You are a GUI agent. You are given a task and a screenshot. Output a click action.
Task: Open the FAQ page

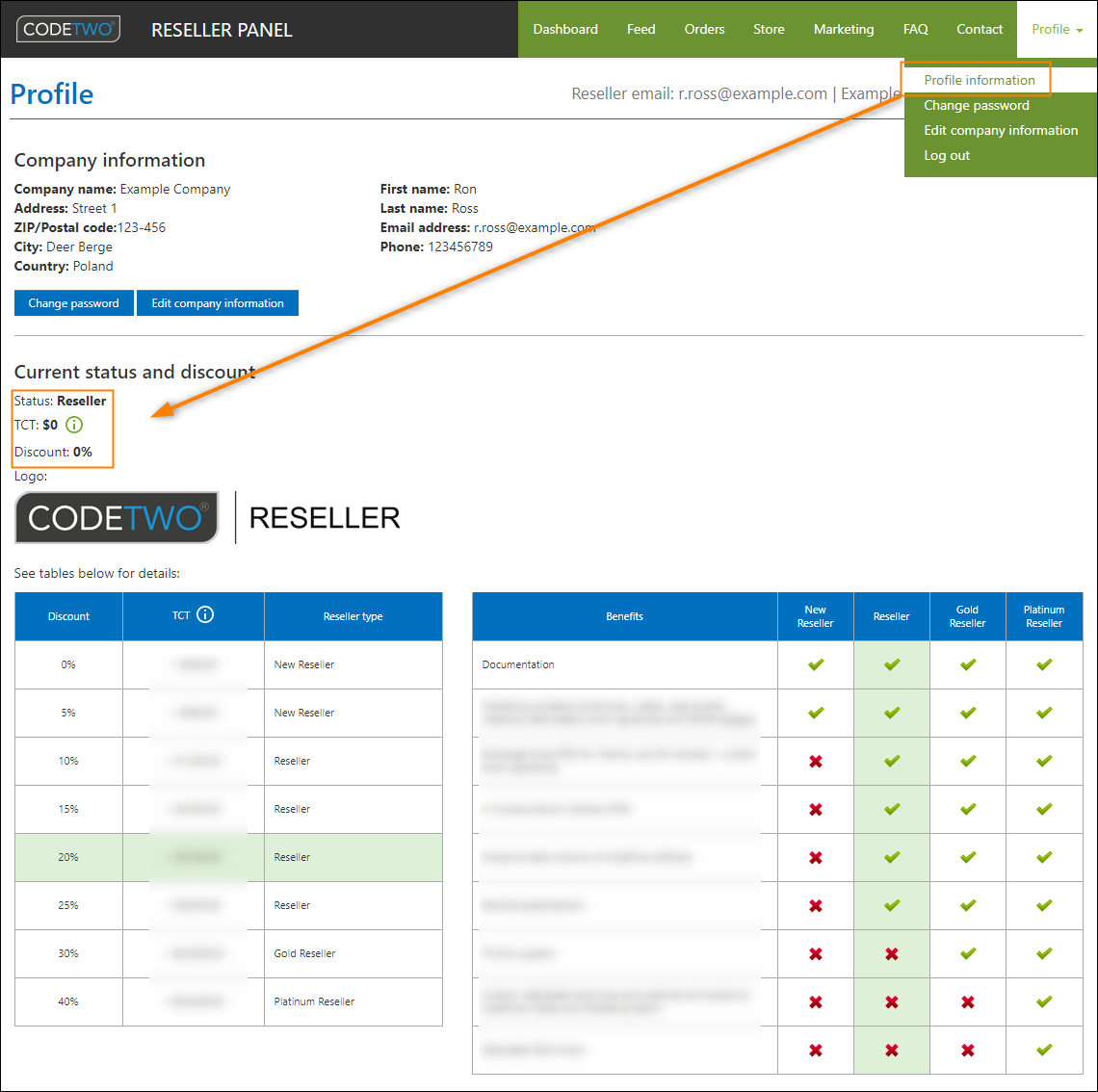[915, 30]
